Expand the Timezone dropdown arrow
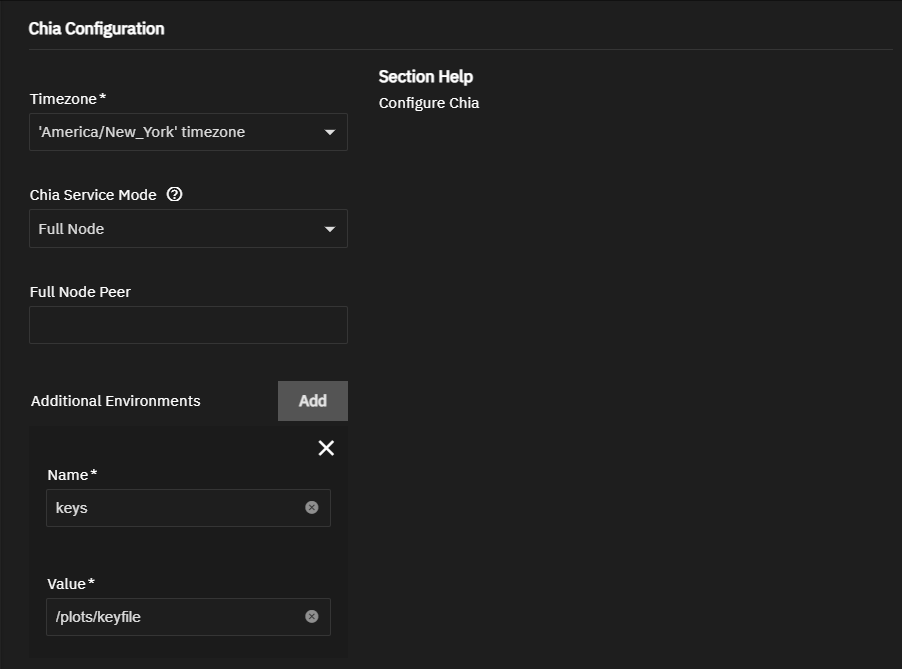The width and height of the screenshot is (902, 669). [330, 132]
